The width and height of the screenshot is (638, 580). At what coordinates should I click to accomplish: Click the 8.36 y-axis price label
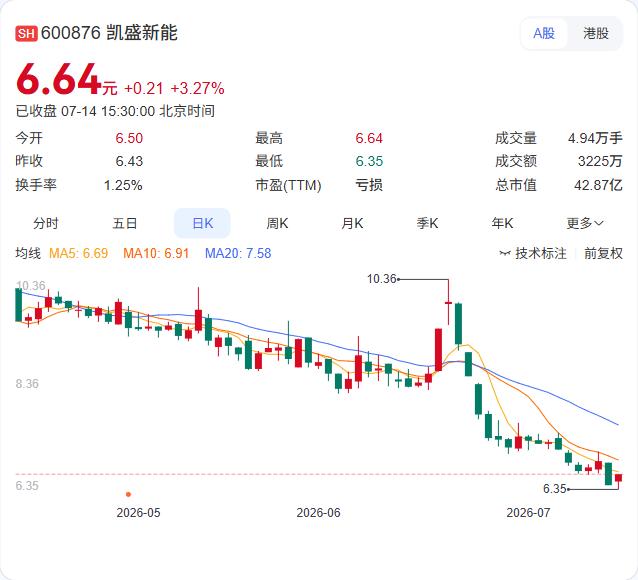click(x=27, y=383)
